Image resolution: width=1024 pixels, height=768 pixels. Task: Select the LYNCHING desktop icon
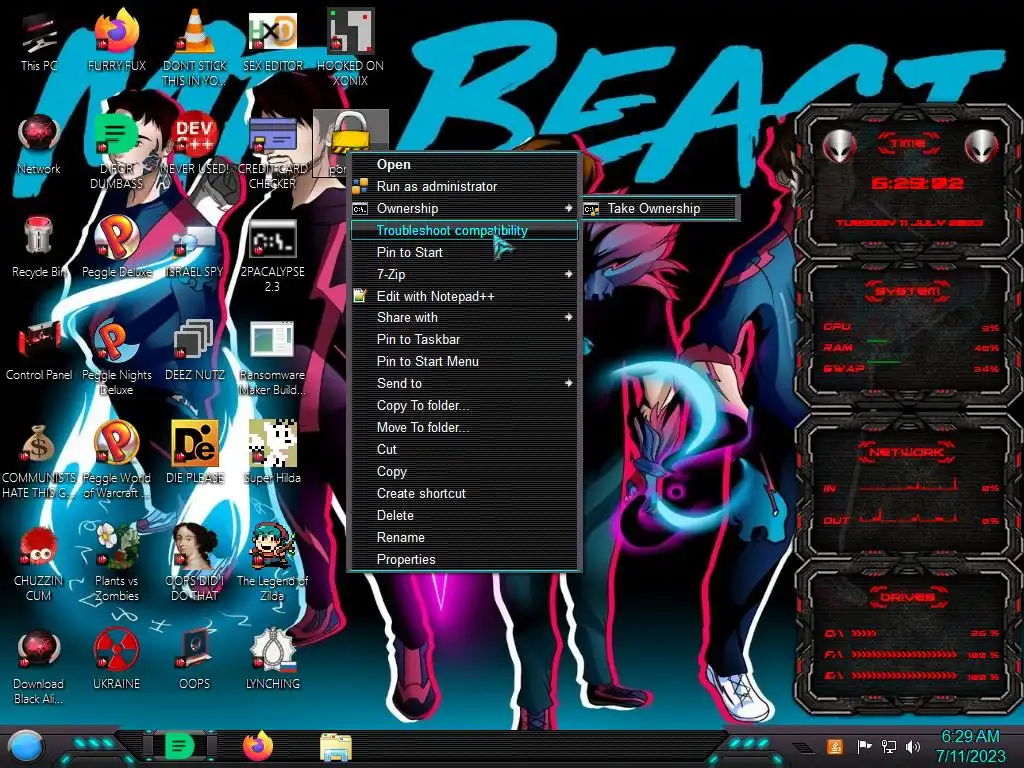[x=273, y=660]
